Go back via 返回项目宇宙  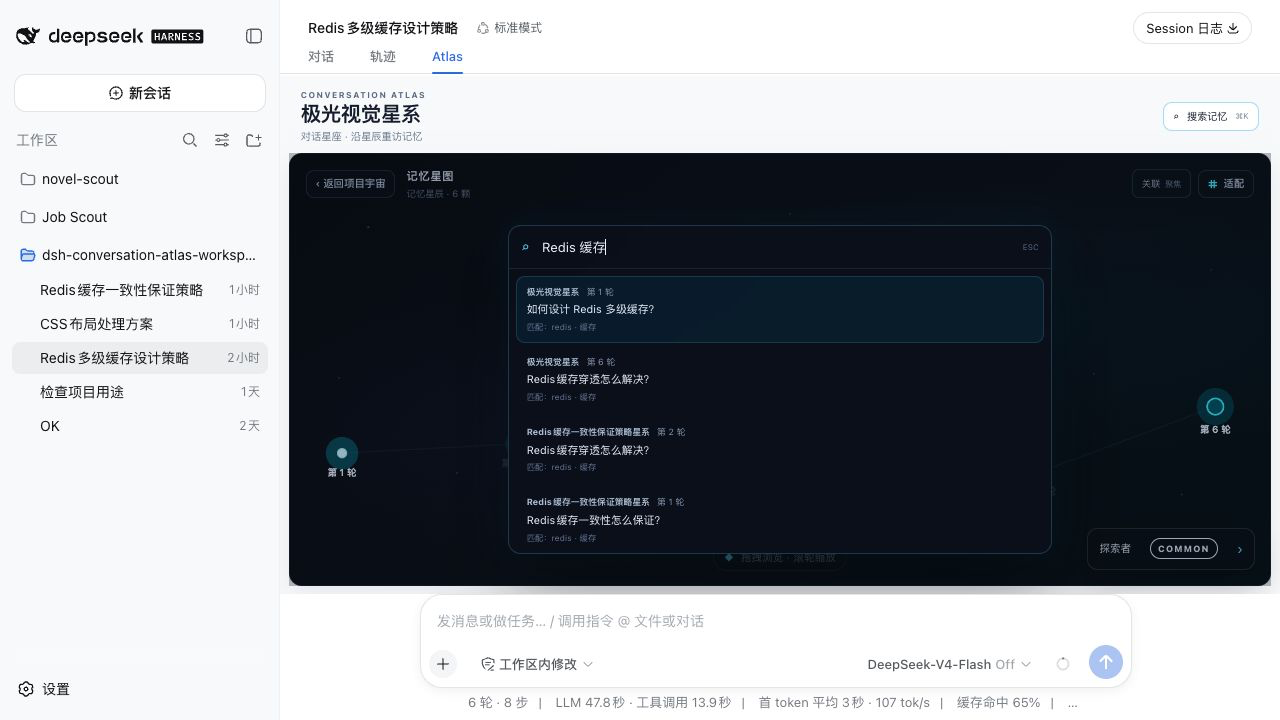click(x=350, y=184)
